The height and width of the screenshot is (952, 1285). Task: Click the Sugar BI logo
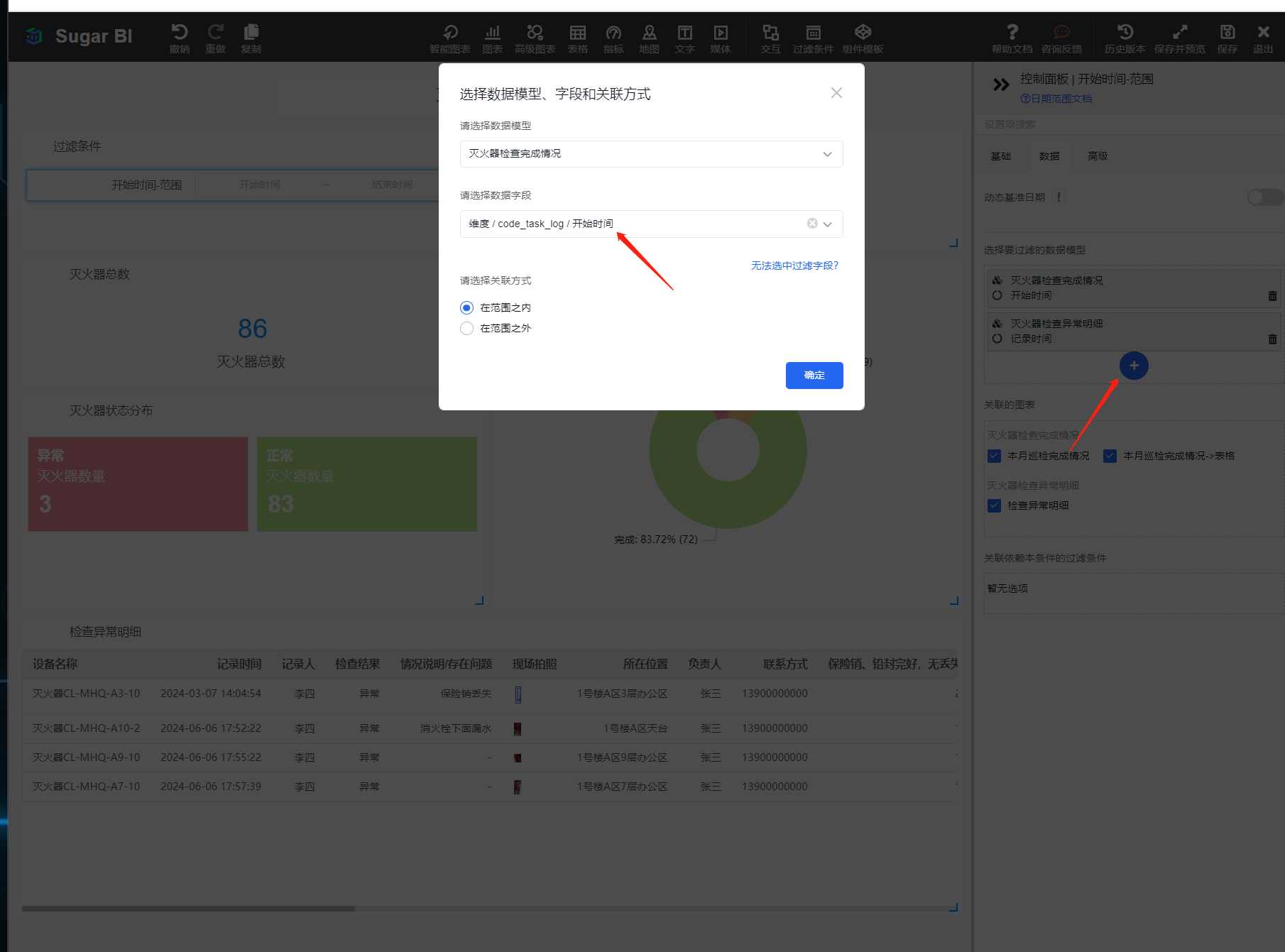pyautogui.click(x=79, y=36)
